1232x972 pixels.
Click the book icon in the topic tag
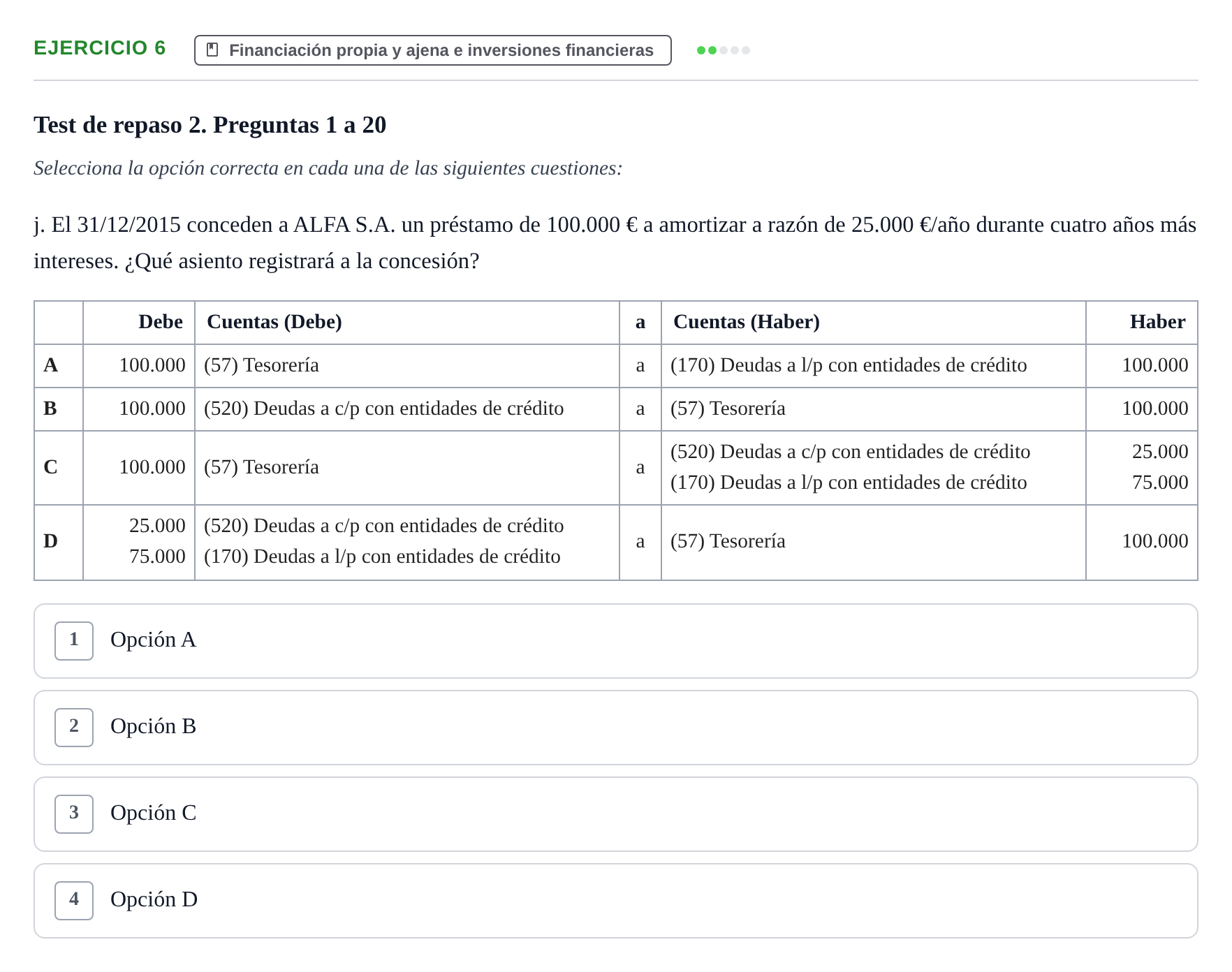coord(213,50)
